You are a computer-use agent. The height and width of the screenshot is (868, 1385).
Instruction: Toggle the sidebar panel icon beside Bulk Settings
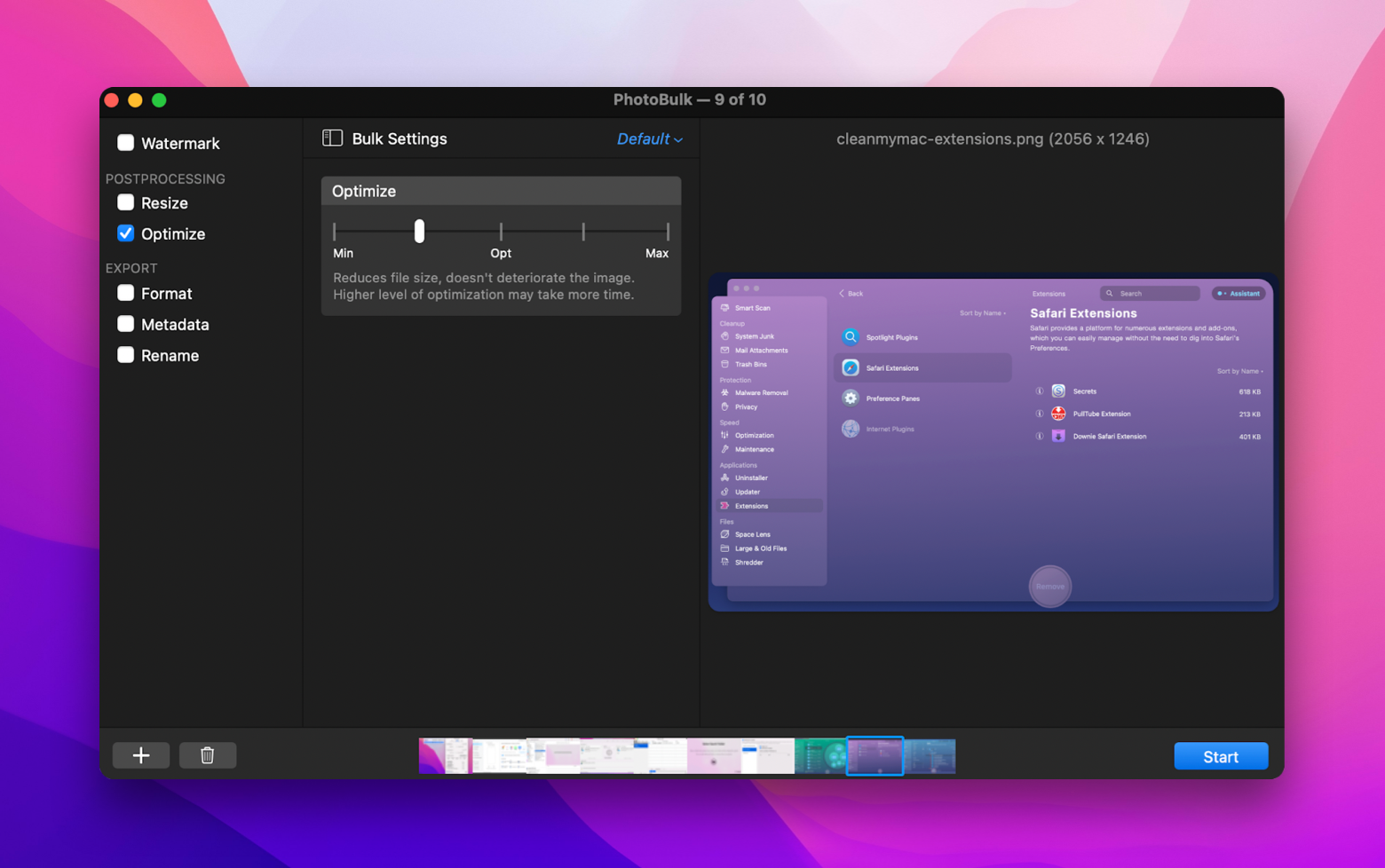[x=332, y=138]
